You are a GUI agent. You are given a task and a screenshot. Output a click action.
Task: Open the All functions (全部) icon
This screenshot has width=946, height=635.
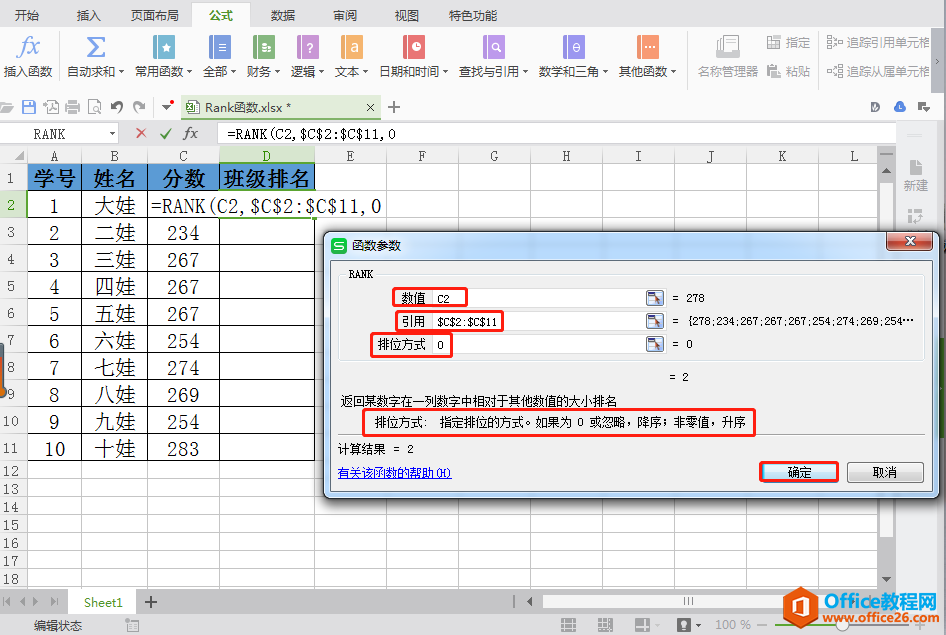point(220,47)
